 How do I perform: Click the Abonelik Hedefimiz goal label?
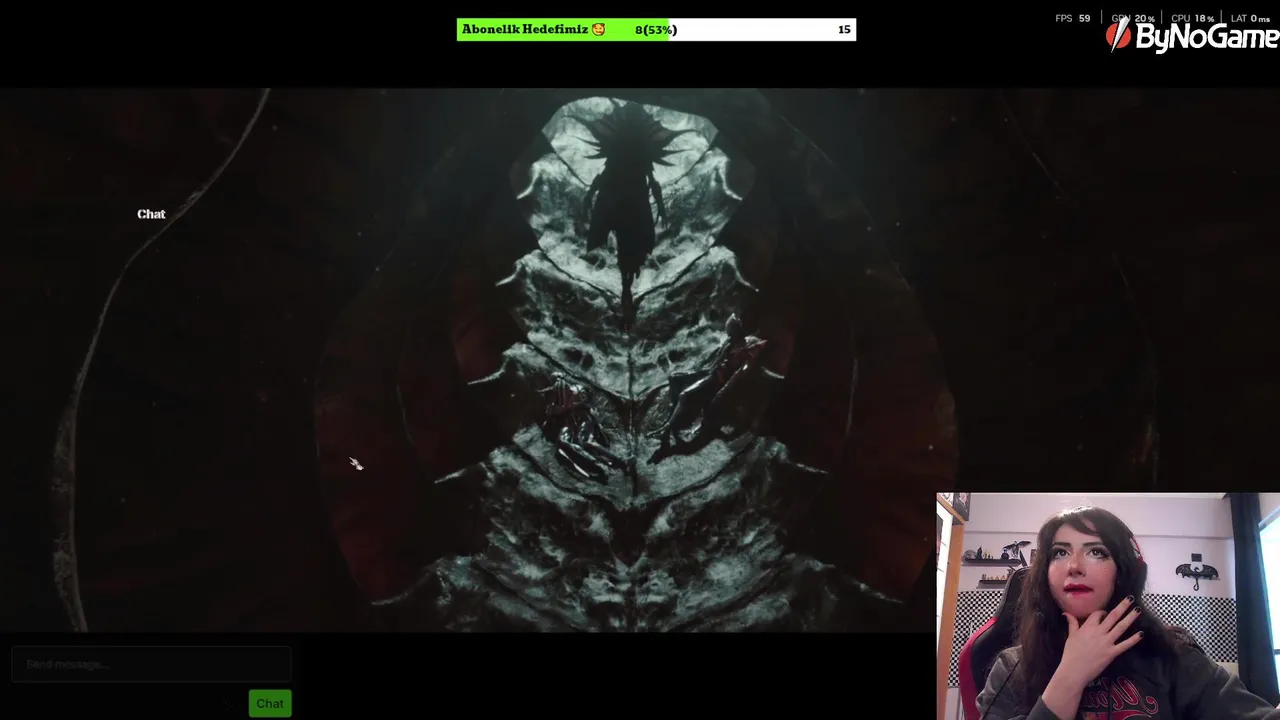(533, 30)
